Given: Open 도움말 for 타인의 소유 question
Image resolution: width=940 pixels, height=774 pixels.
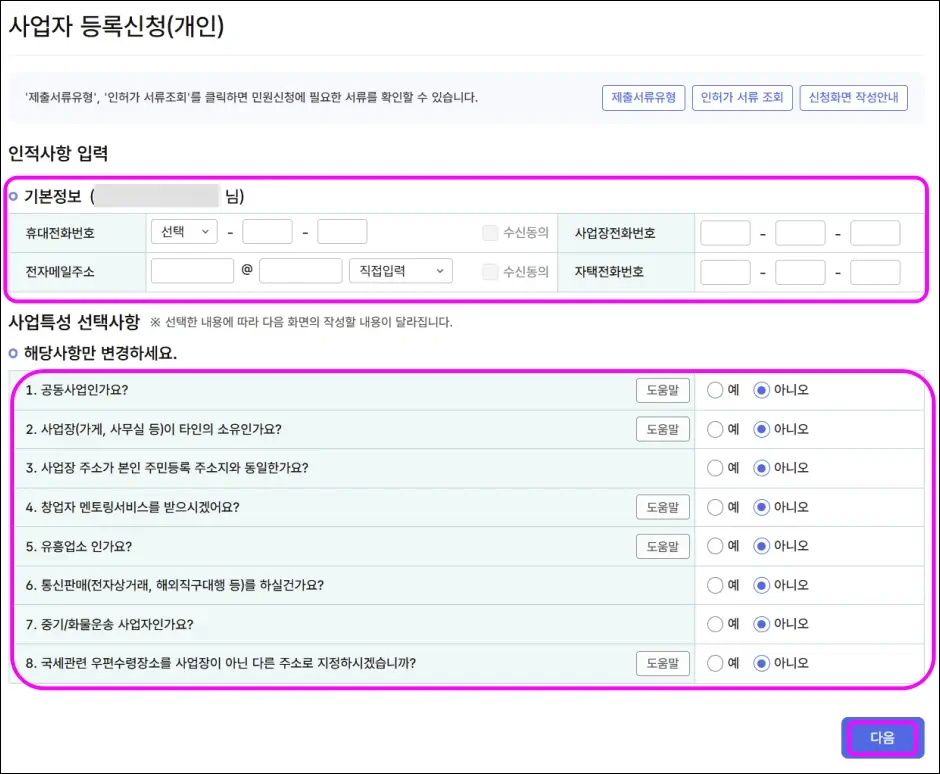Looking at the screenshot, I should click(x=662, y=429).
